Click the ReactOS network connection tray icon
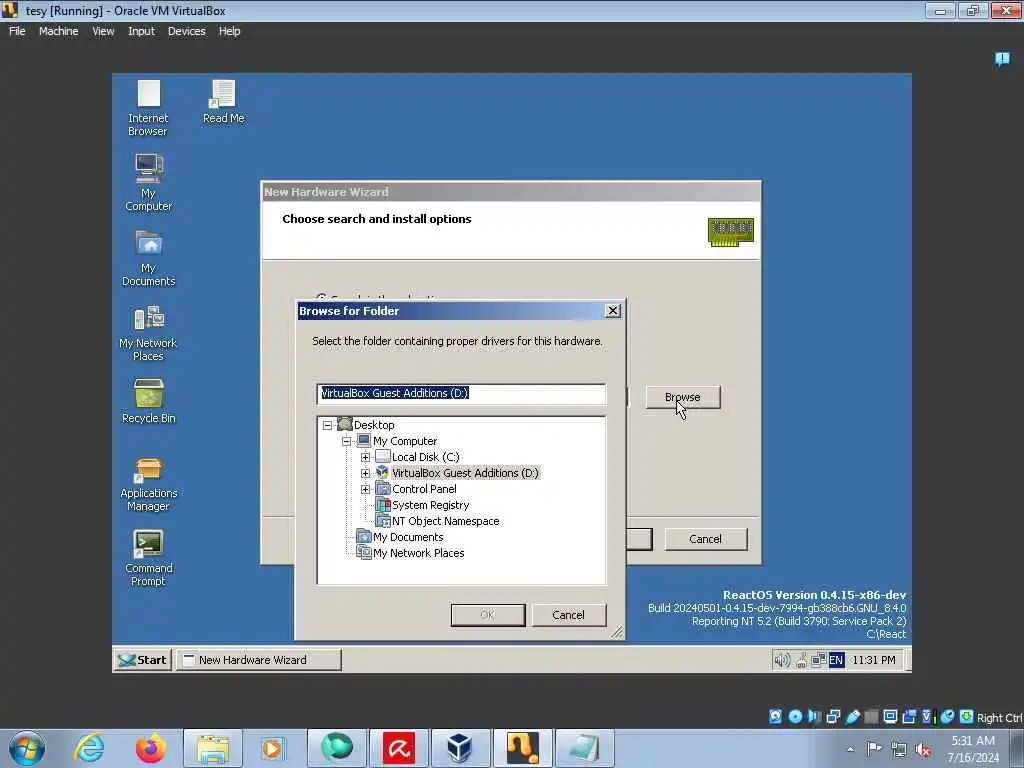 (x=818, y=660)
